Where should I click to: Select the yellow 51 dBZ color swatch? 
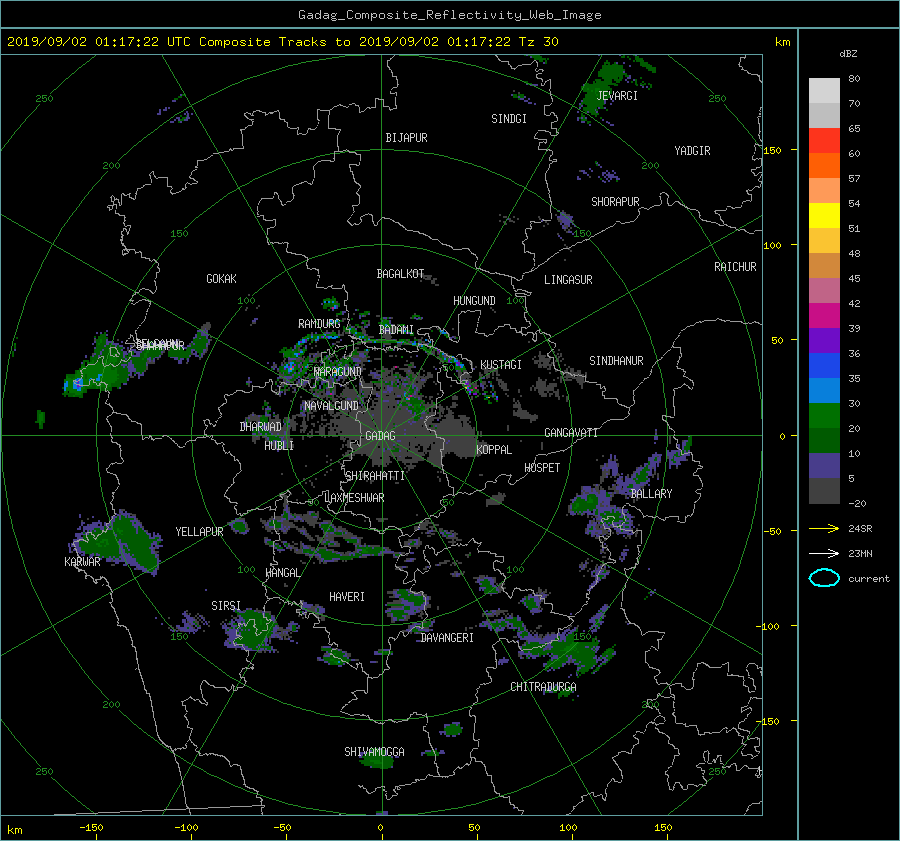point(824,215)
